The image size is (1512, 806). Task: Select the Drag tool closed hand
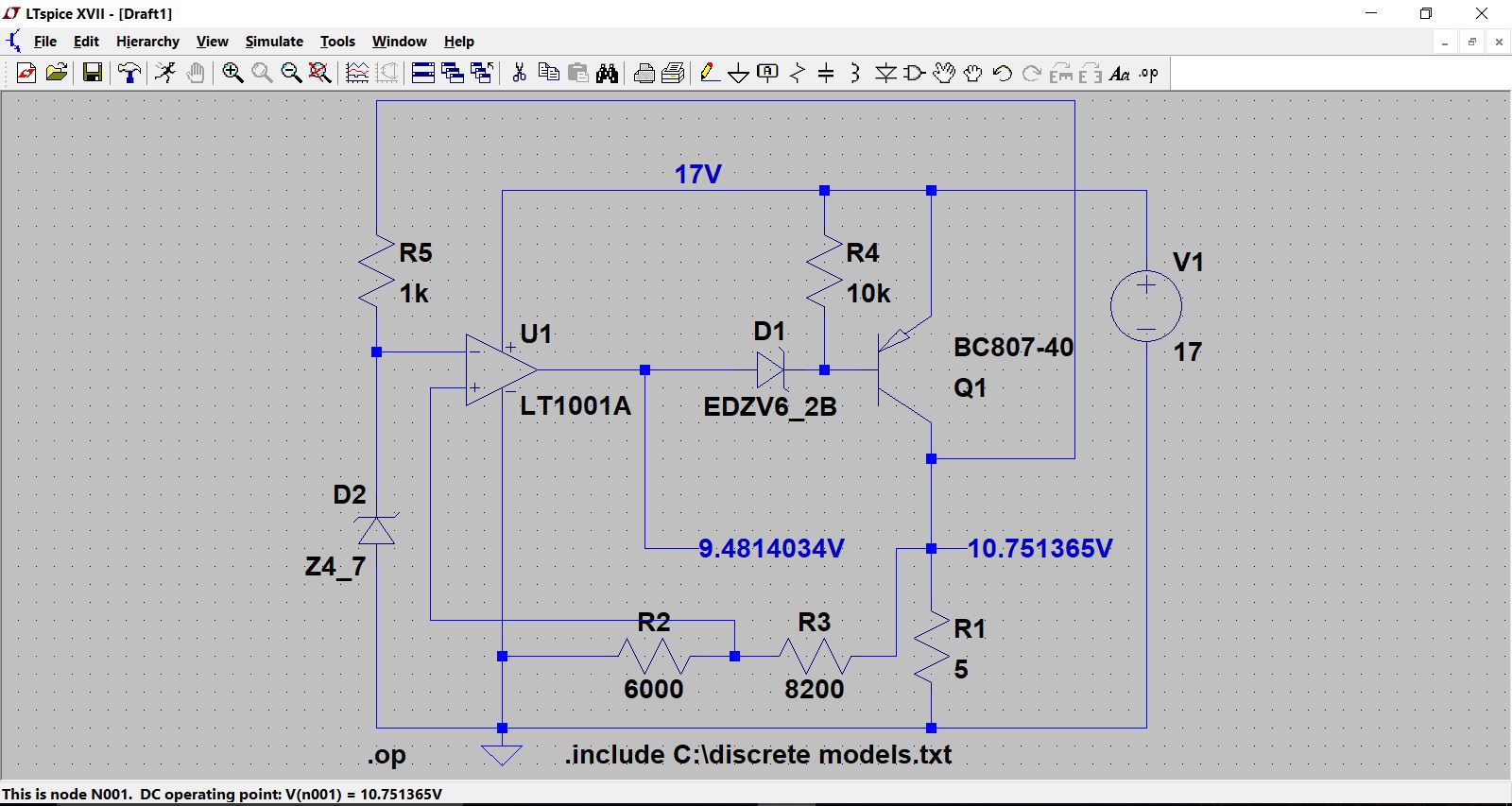tap(973, 73)
